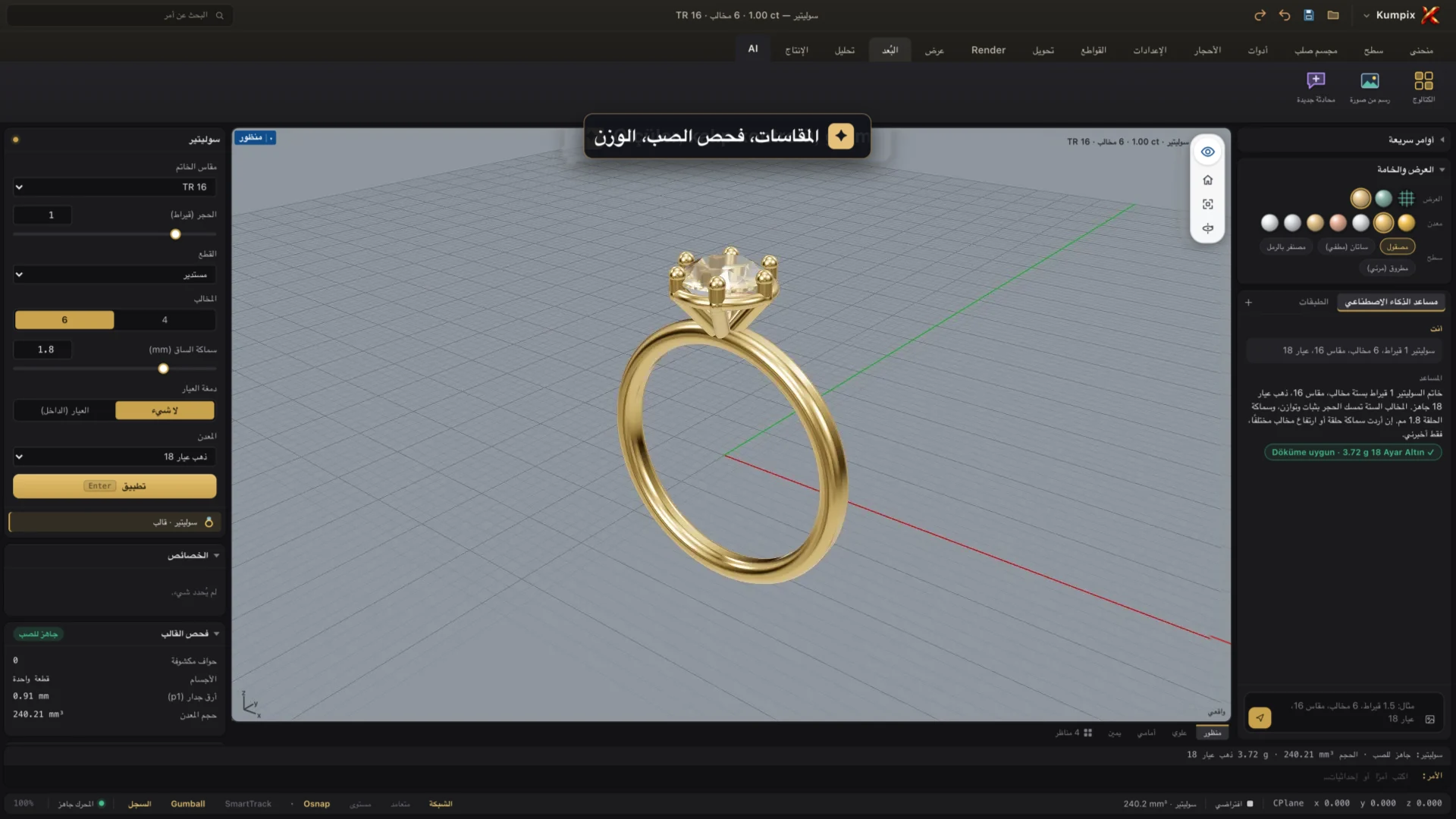Click the sparkle AI icon on the banner
The width and height of the screenshot is (1456, 819).
click(840, 136)
